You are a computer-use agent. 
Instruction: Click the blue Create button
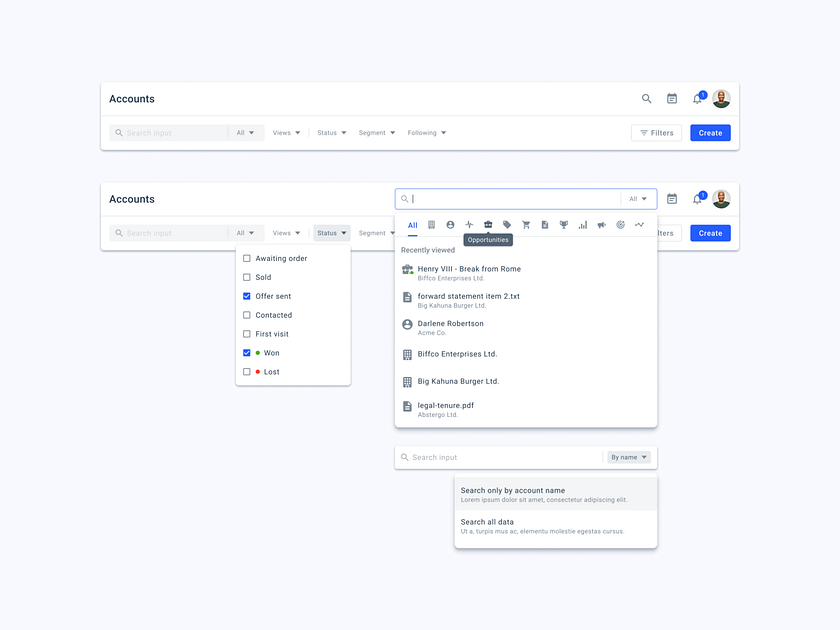click(710, 132)
